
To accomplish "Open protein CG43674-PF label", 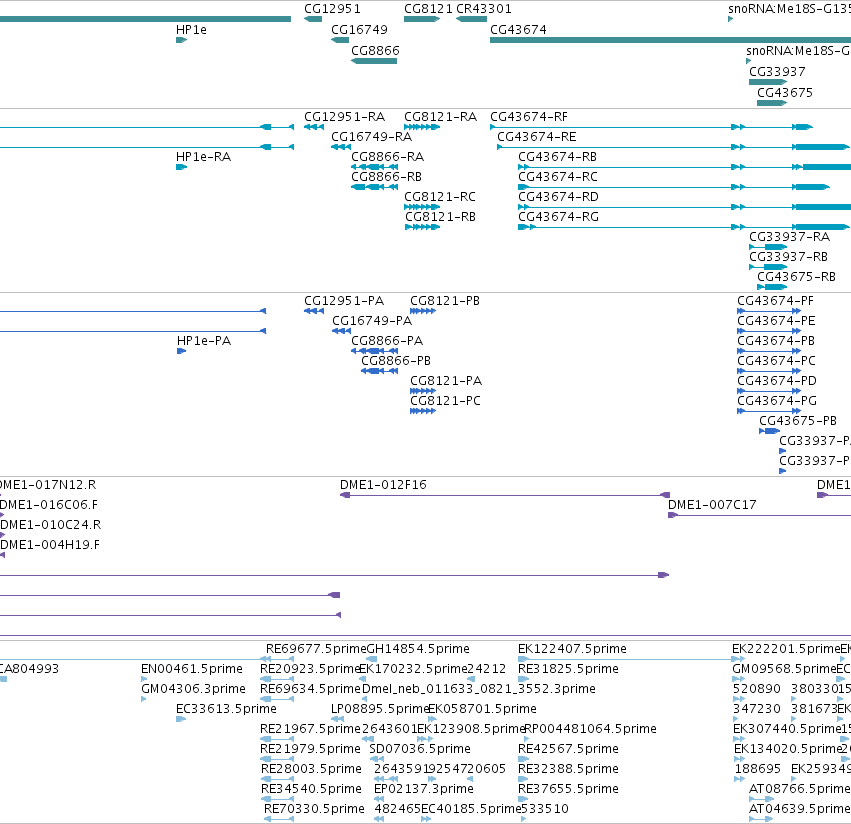I will click(775, 301).
